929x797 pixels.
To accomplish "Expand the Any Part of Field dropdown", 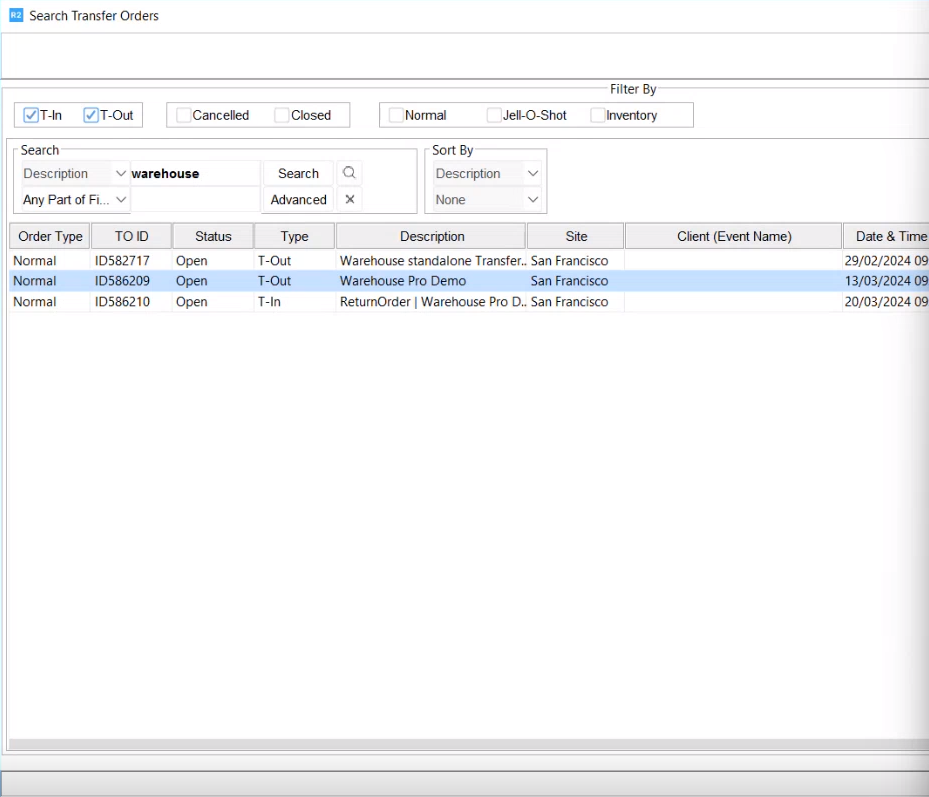I will tap(76, 199).
